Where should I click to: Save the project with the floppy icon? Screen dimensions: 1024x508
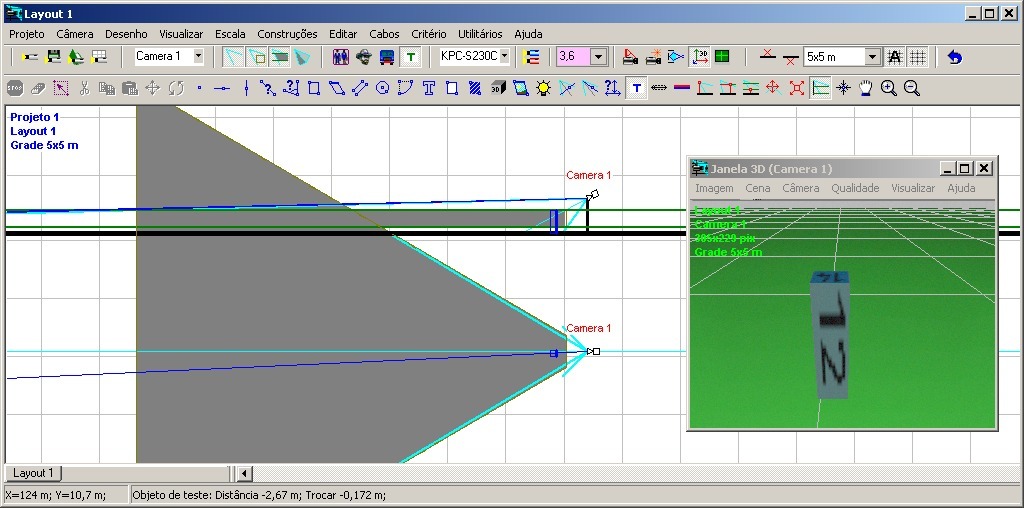(x=53, y=57)
